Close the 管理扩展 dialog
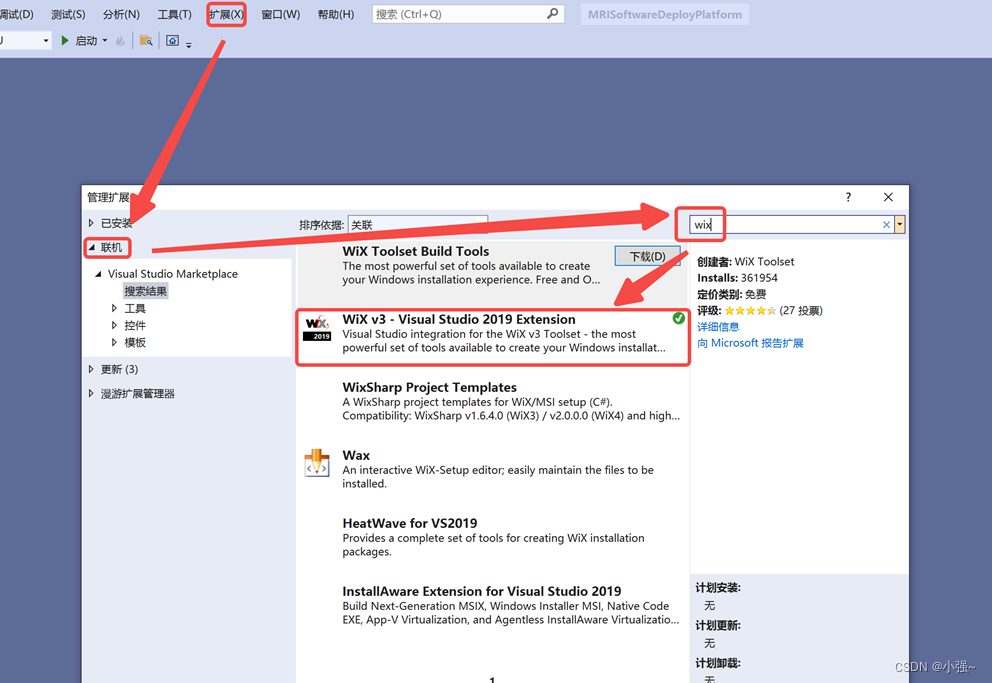Viewport: 992px width, 683px height. click(x=888, y=197)
